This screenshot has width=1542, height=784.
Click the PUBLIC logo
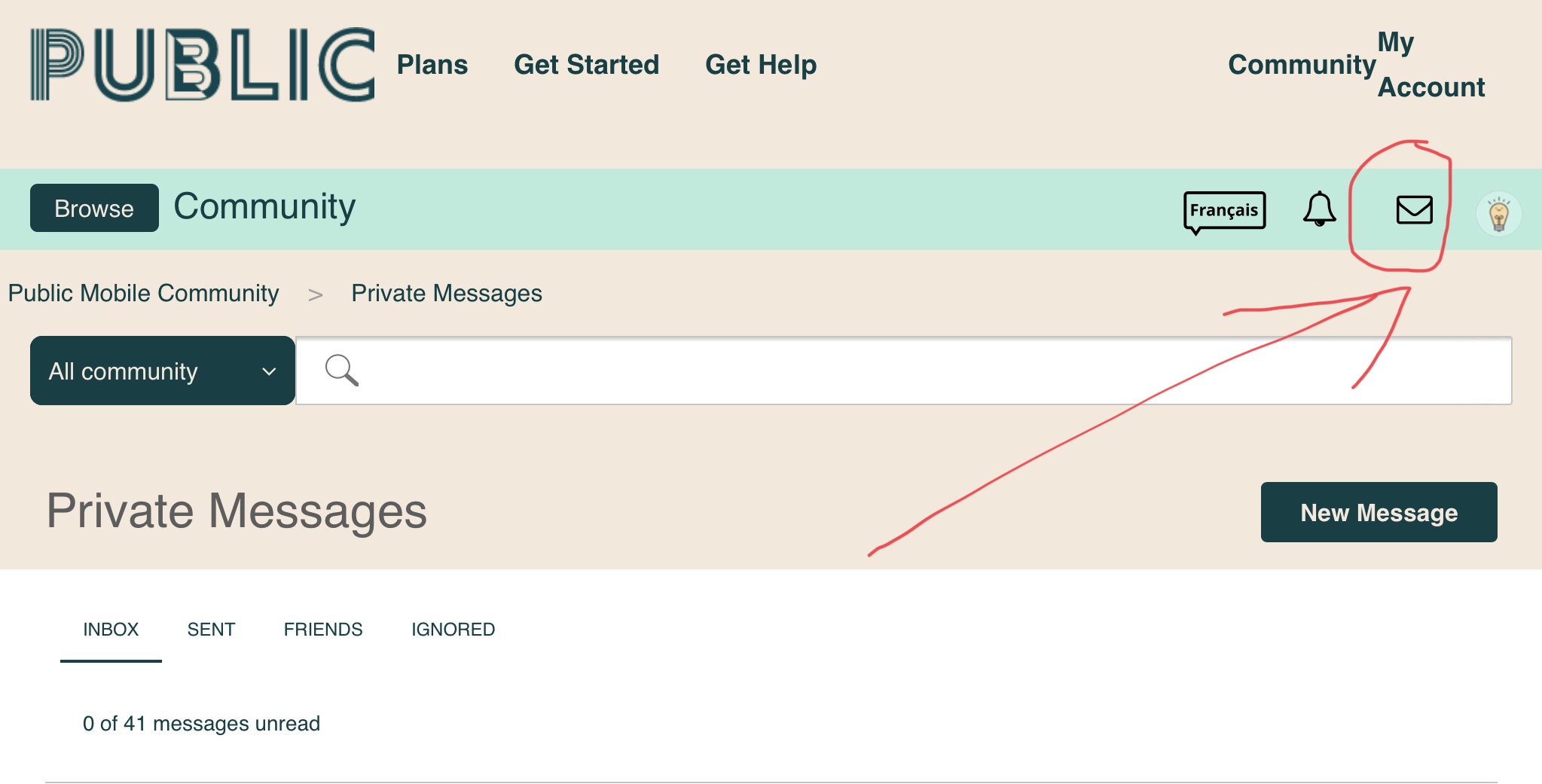click(x=202, y=65)
